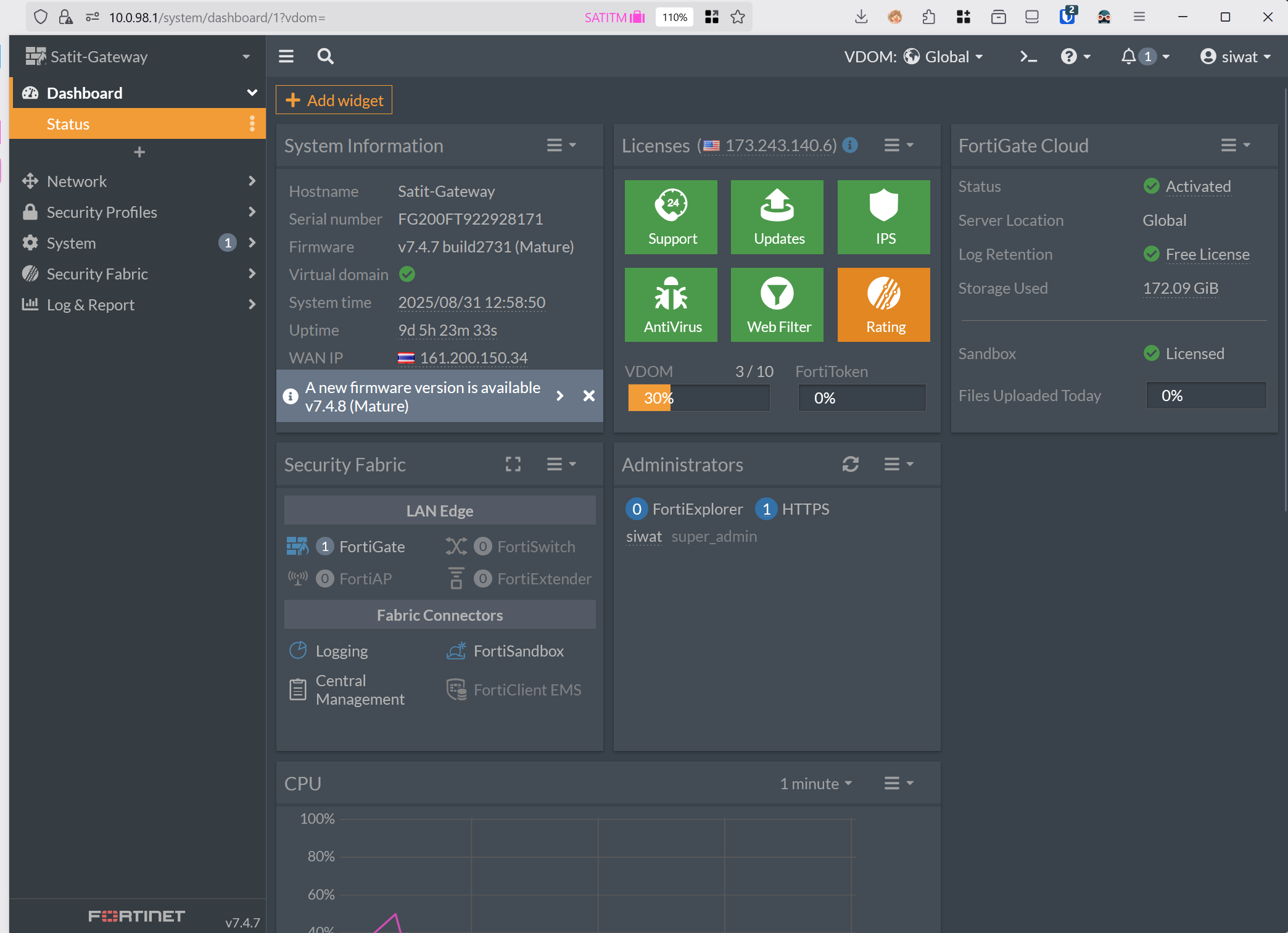Screen dimensions: 1288x933
Task: Click the FortiGate device icon
Action: (297, 546)
